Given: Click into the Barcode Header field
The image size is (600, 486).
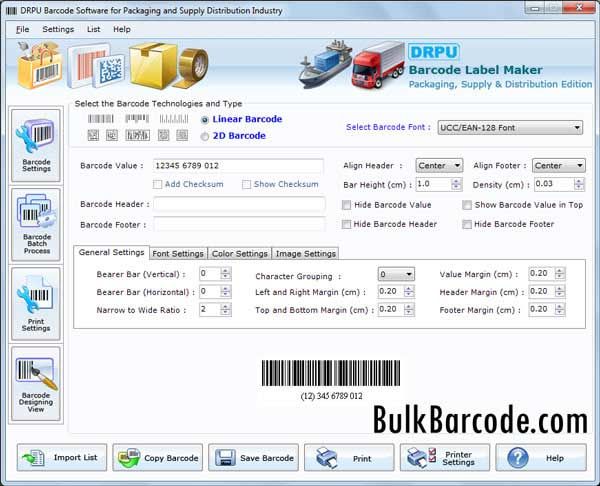Looking at the screenshot, I should pyautogui.click(x=239, y=204).
